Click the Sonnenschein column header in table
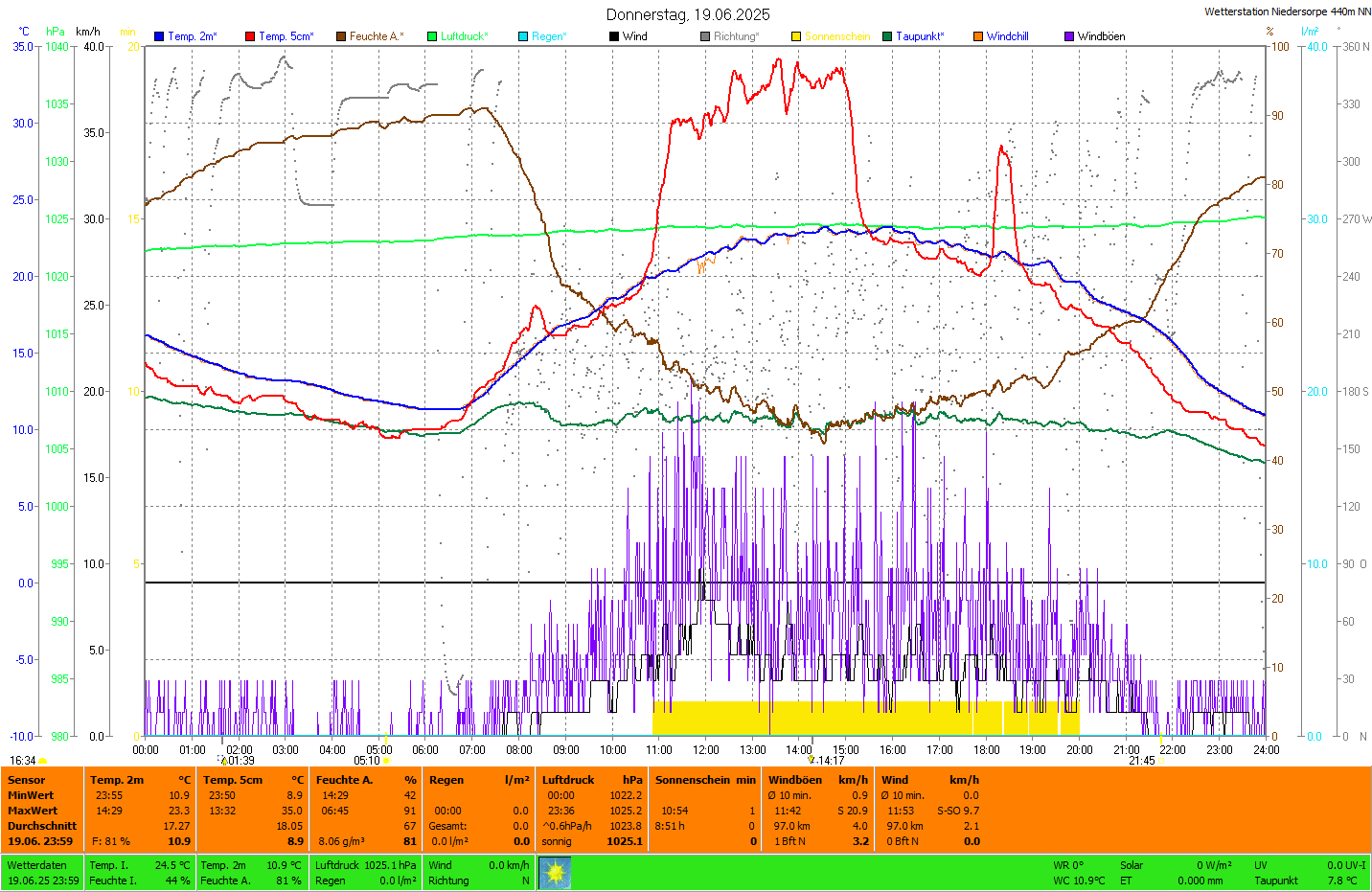 pos(694,780)
